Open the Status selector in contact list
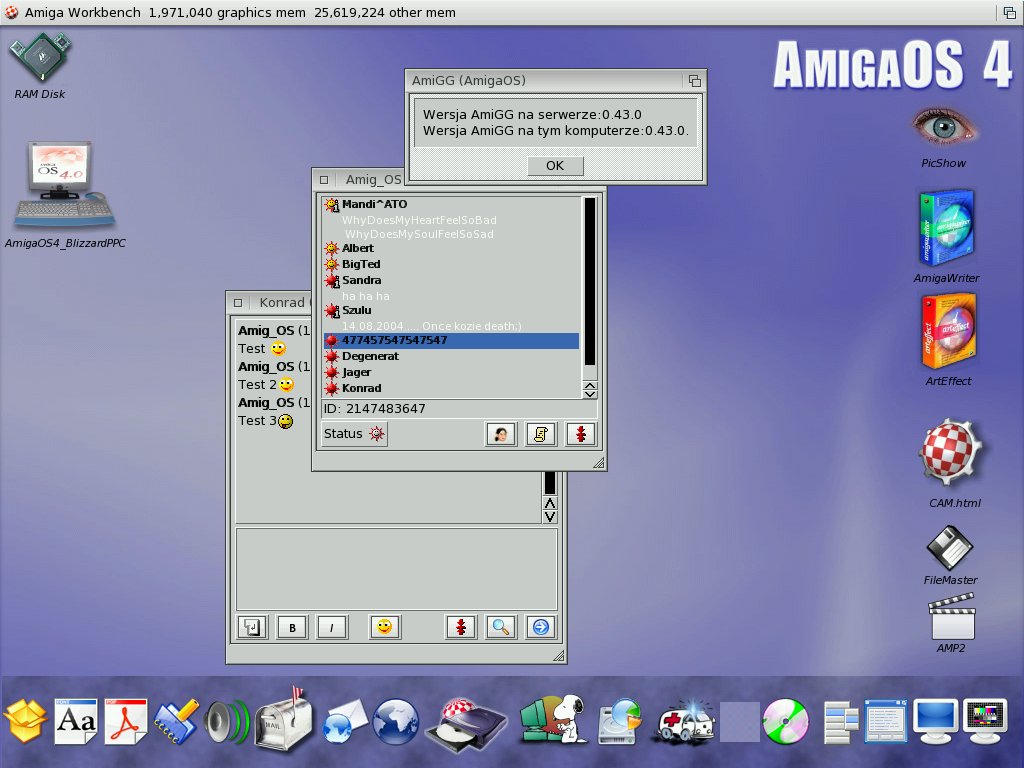This screenshot has width=1024, height=768. pyautogui.click(x=355, y=434)
